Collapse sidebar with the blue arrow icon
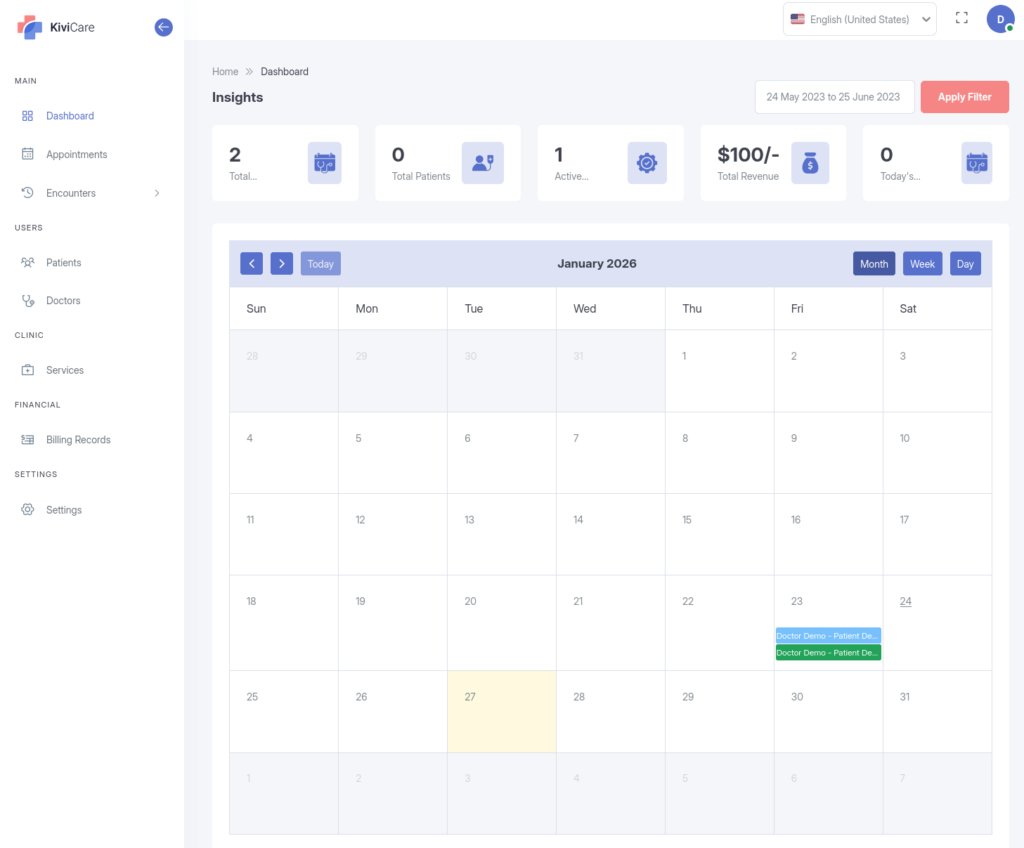The width and height of the screenshot is (1024, 848). (164, 28)
